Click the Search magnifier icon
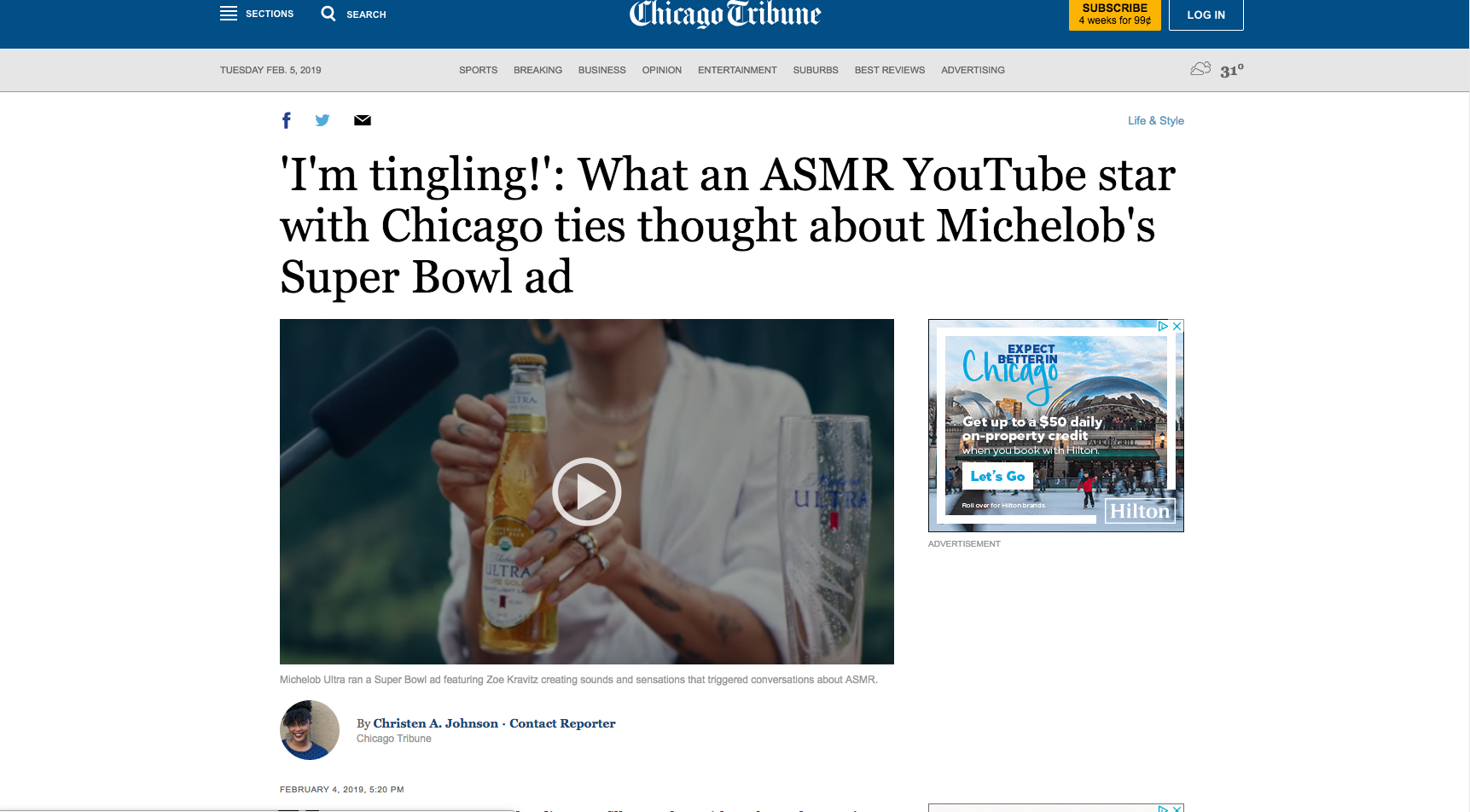The image size is (1470, 812). tap(328, 14)
